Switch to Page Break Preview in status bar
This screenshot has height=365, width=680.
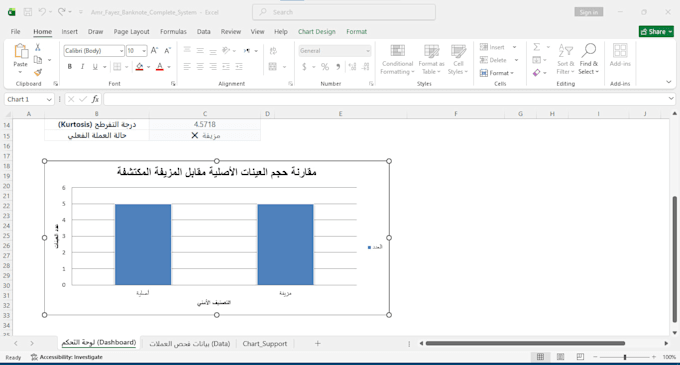click(x=580, y=357)
